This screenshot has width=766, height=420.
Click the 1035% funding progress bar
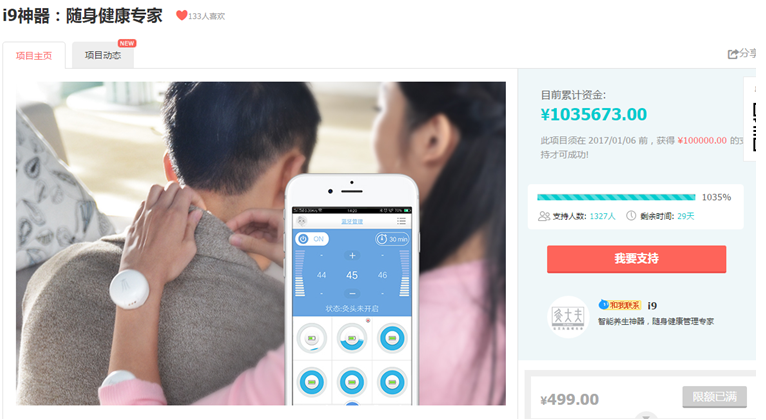click(616, 197)
